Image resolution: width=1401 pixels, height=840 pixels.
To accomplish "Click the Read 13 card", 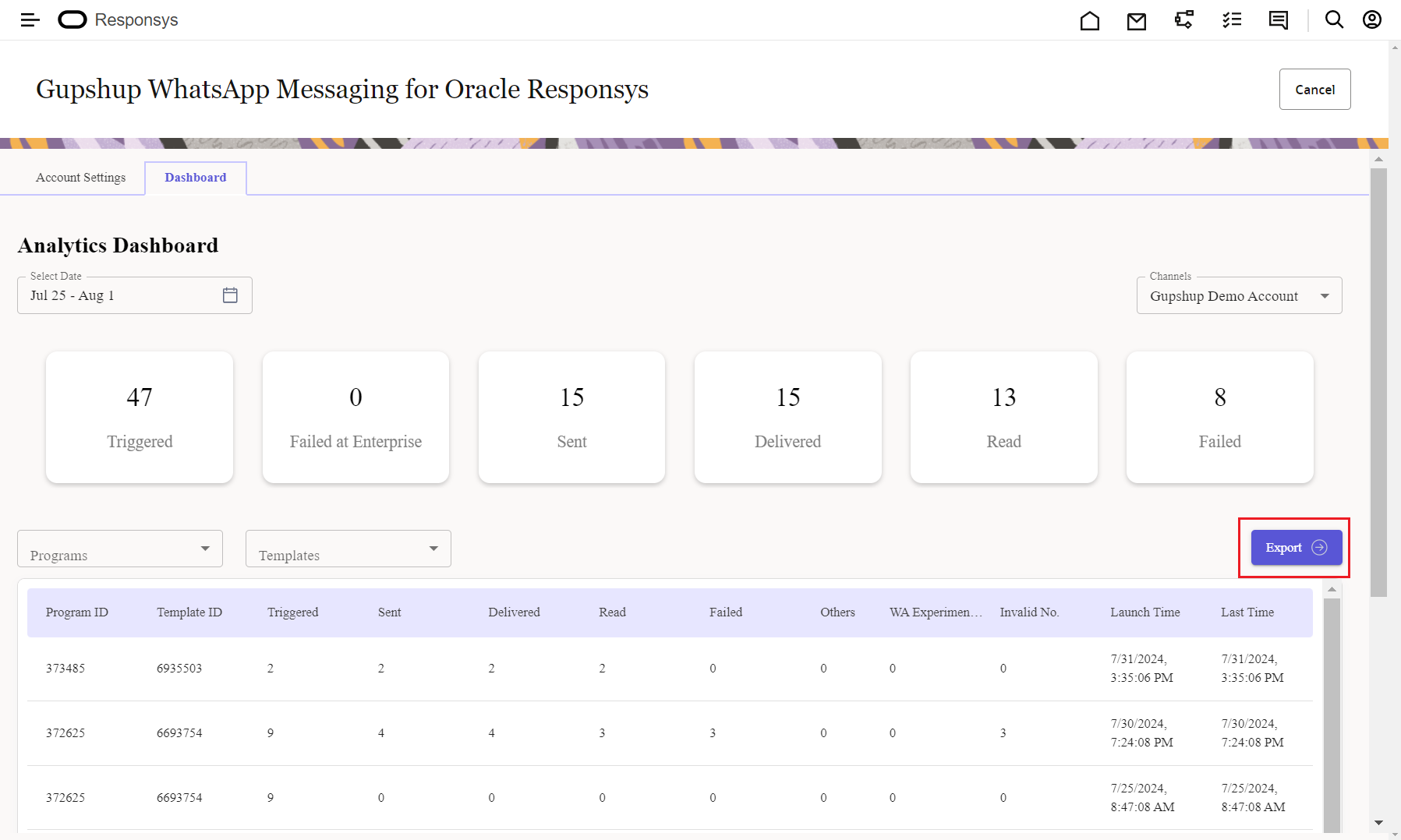I will [x=1003, y=417].
